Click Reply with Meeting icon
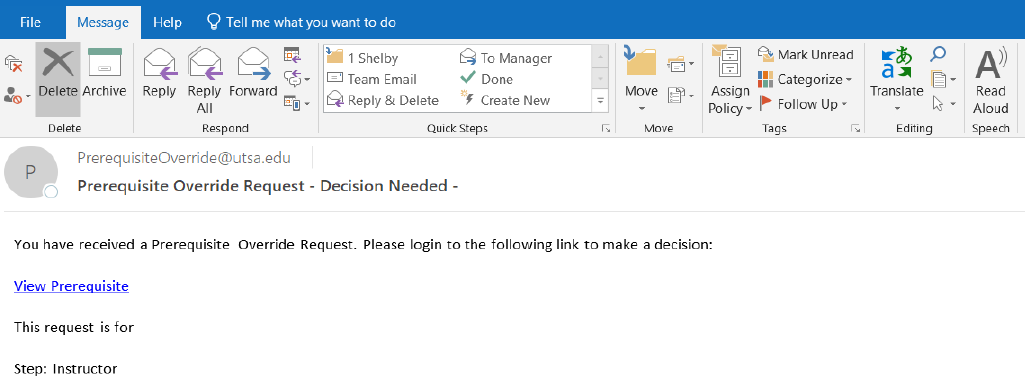The image size is (1025, 387). click(x=292, y=54)
